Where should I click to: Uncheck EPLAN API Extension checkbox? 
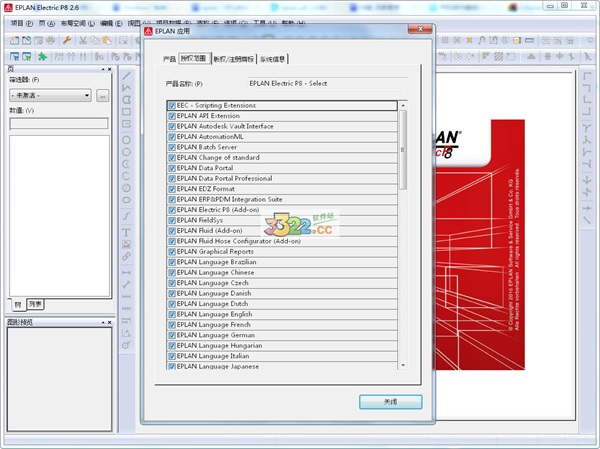(172, 115)
